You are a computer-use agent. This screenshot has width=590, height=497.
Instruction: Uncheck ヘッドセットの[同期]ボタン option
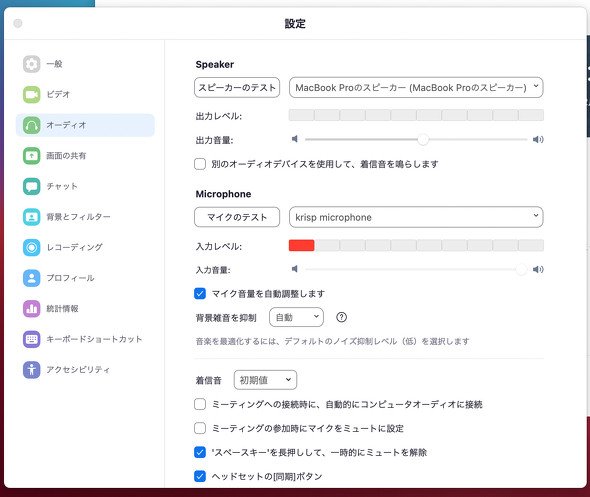(x=200, y=476)
